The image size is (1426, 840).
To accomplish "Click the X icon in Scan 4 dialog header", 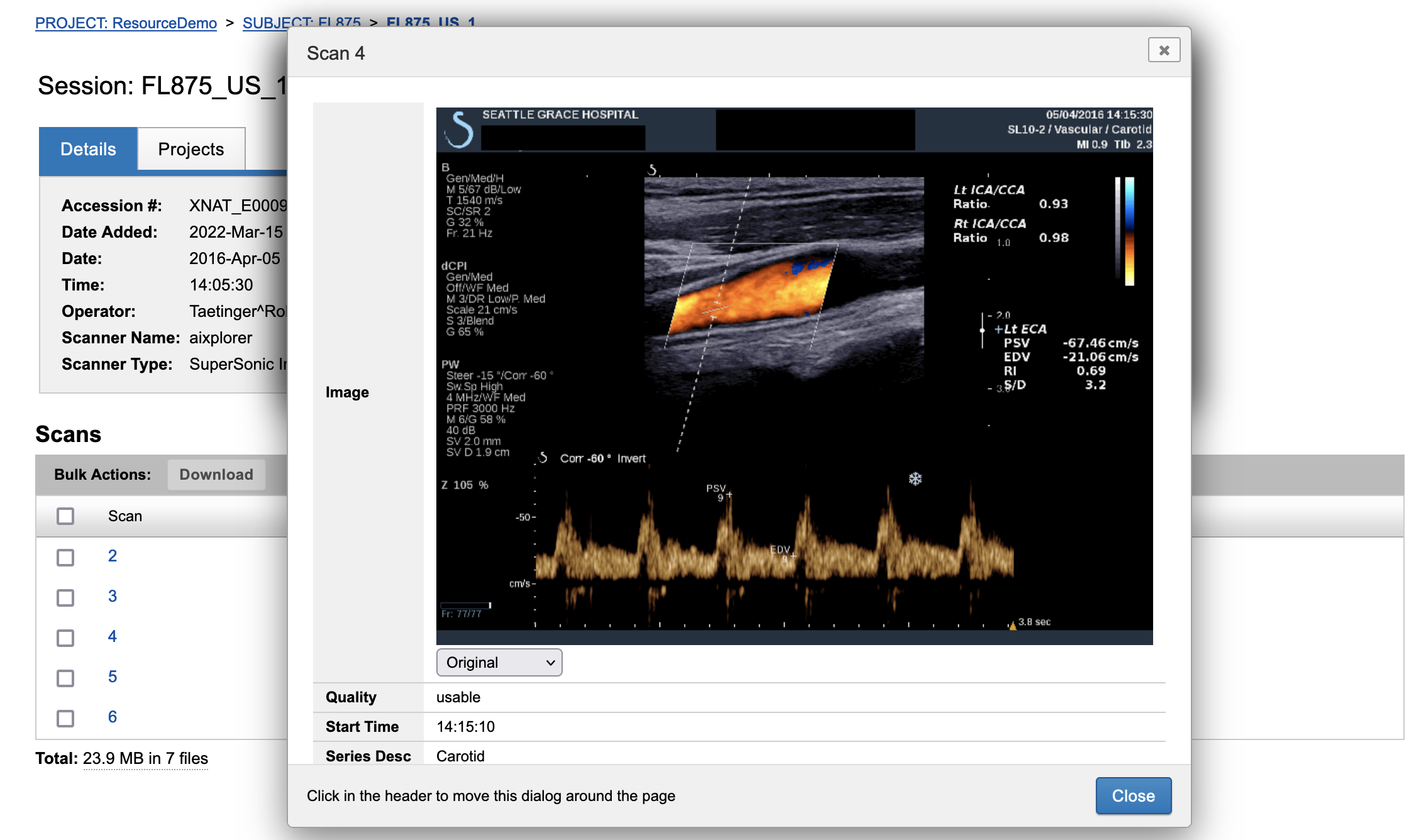I will pos(1164,50).
